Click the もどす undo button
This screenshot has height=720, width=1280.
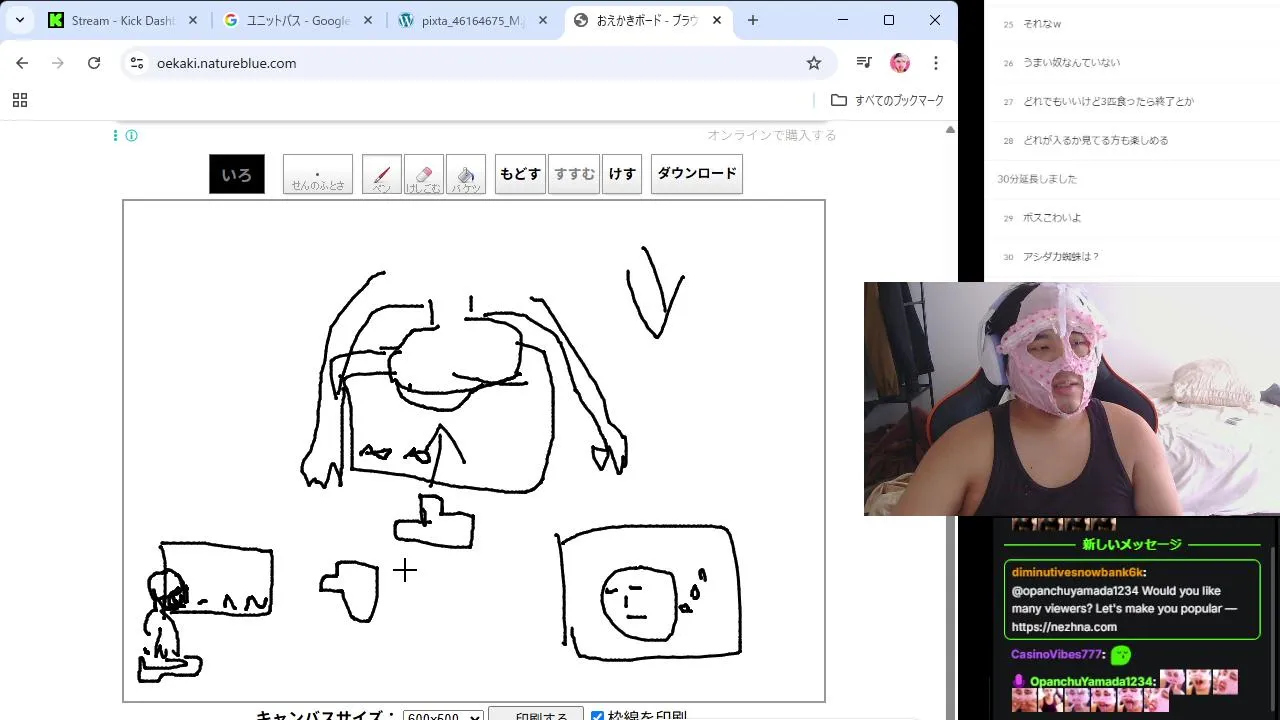tap(520, 174)
